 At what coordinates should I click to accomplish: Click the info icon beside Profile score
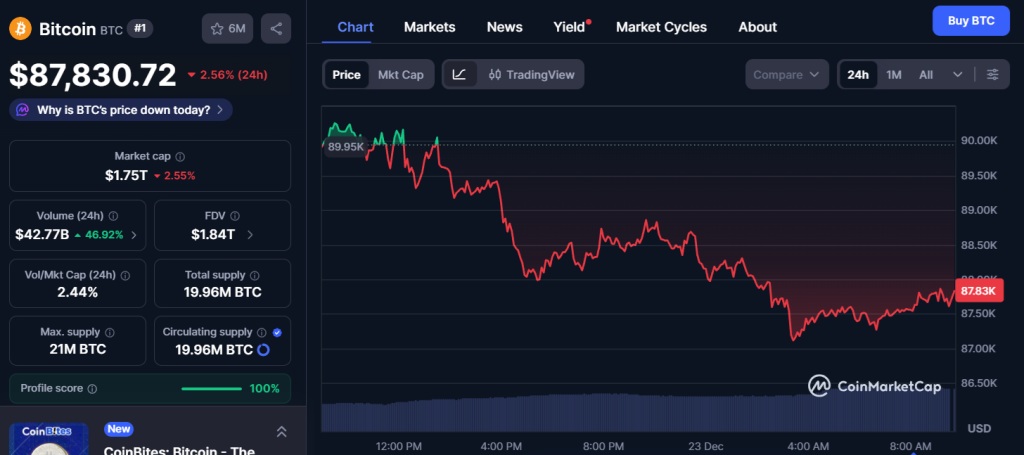[x=92, y=388]
